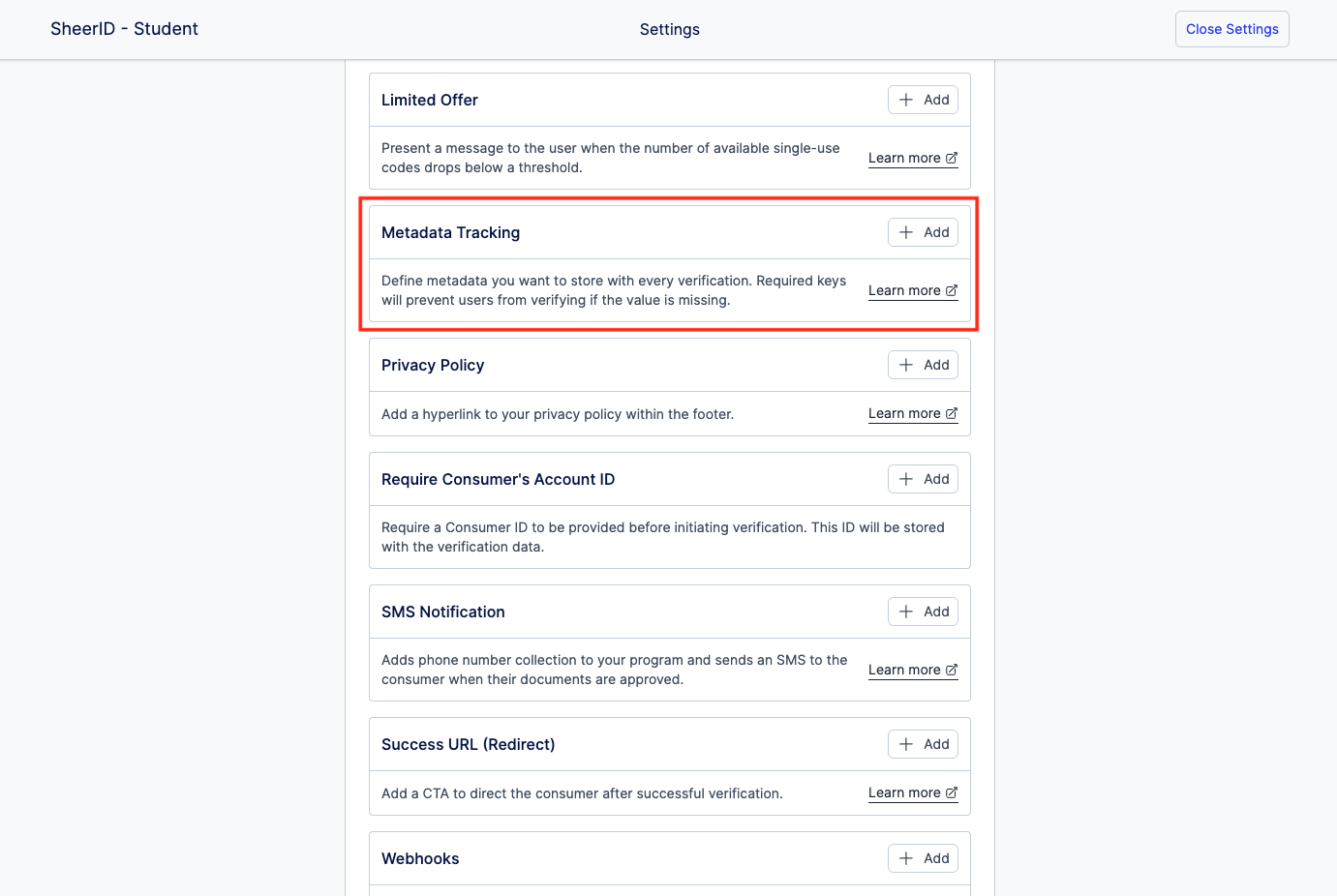Add the Success URL (Redirect) setting
Image resolution: width=1337 pixels, height=896 pixels.
point(923,744)
